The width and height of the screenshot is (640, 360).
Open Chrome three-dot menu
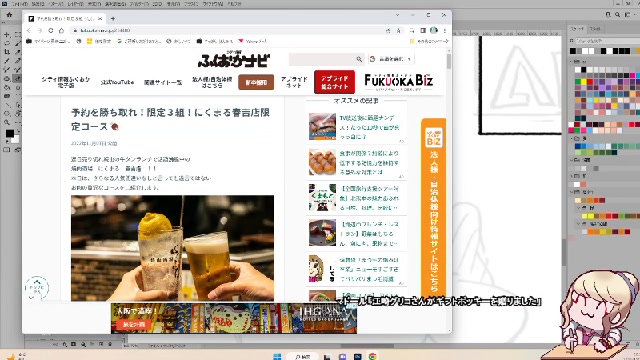pos(445,31)
